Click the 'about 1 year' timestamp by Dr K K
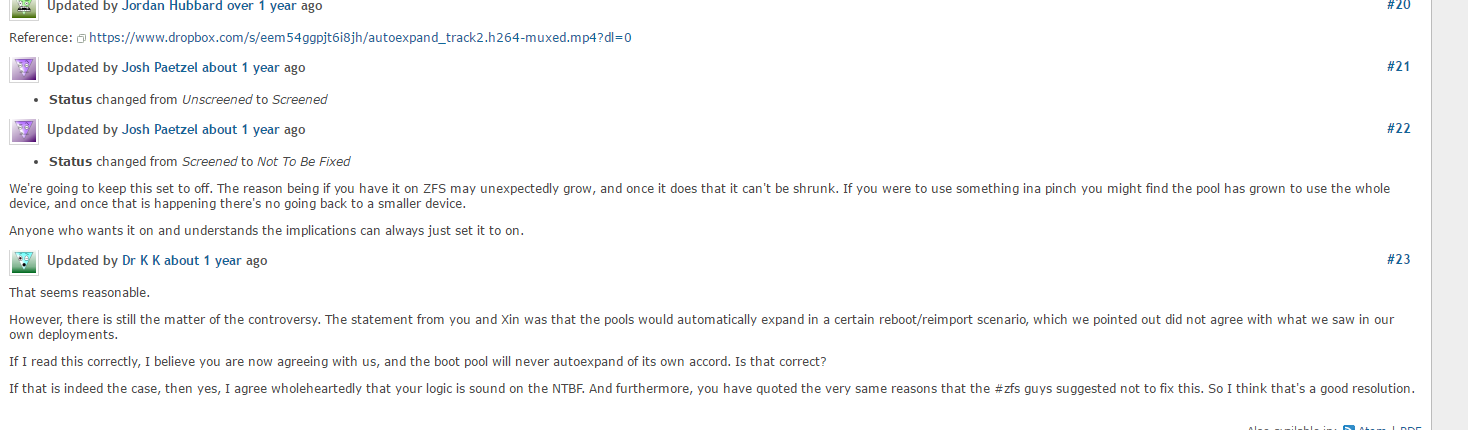The width and height of the screenshot is (1468, 430). [203, 261]
